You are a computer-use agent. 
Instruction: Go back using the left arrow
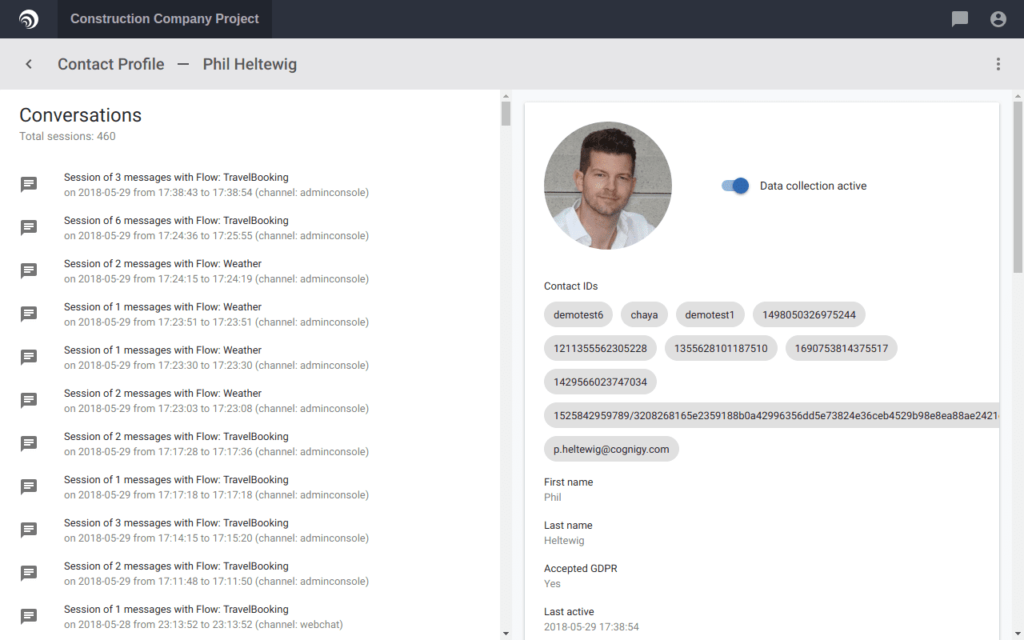point(29,64)
